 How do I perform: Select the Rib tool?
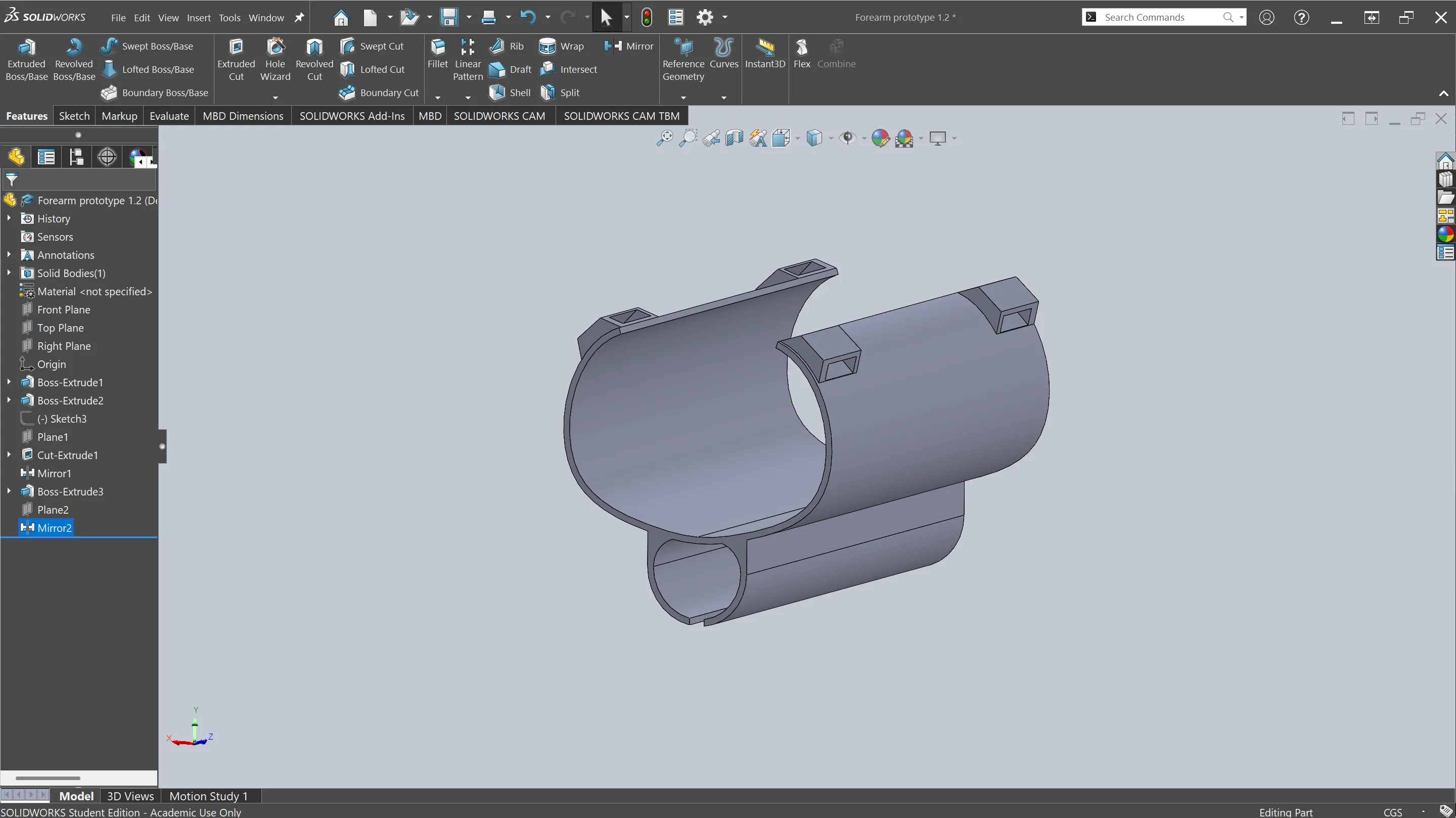pos(507,46)
